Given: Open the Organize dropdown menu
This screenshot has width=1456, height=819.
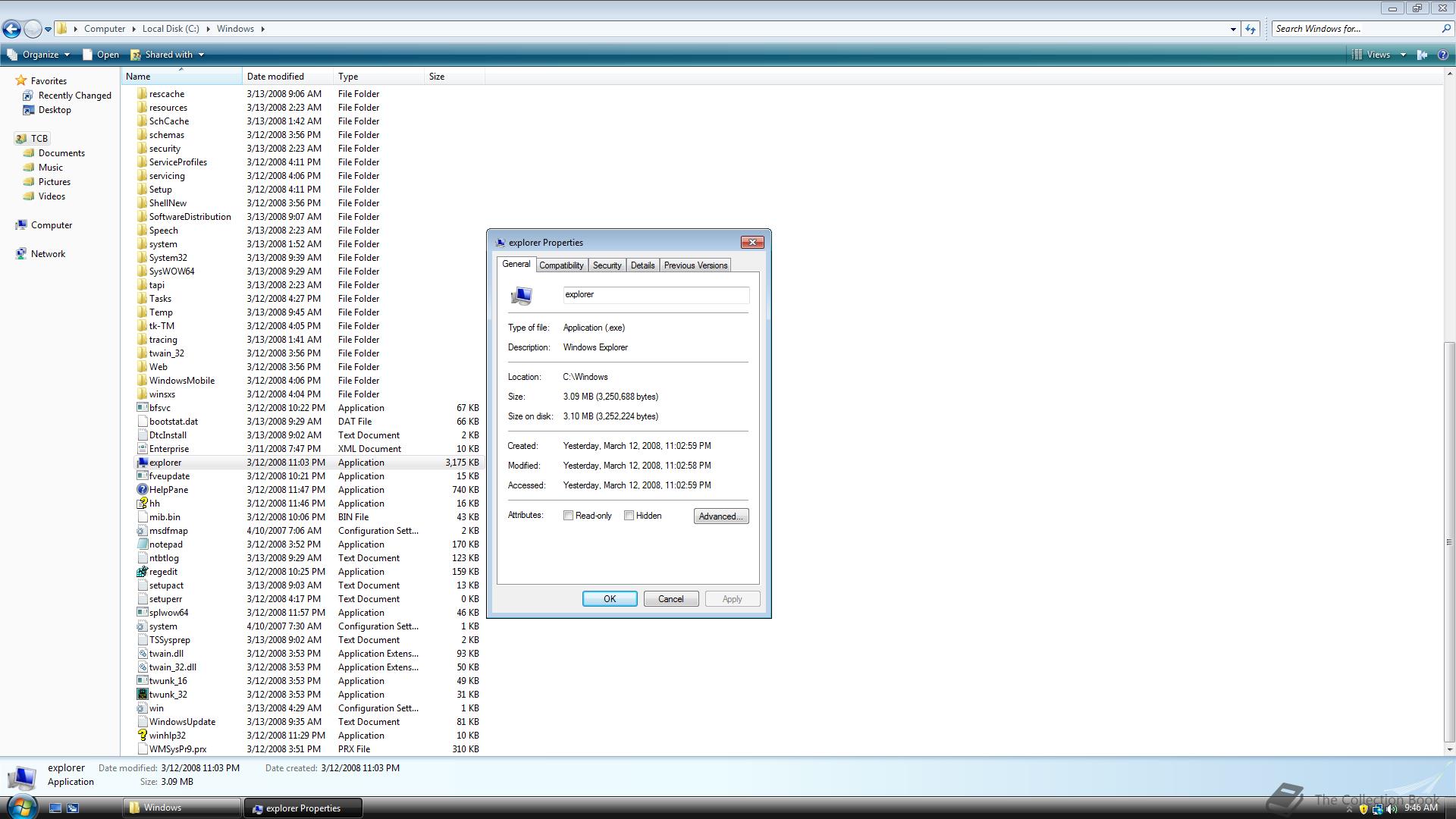Looking at the screenshot, I should [39, 55].
